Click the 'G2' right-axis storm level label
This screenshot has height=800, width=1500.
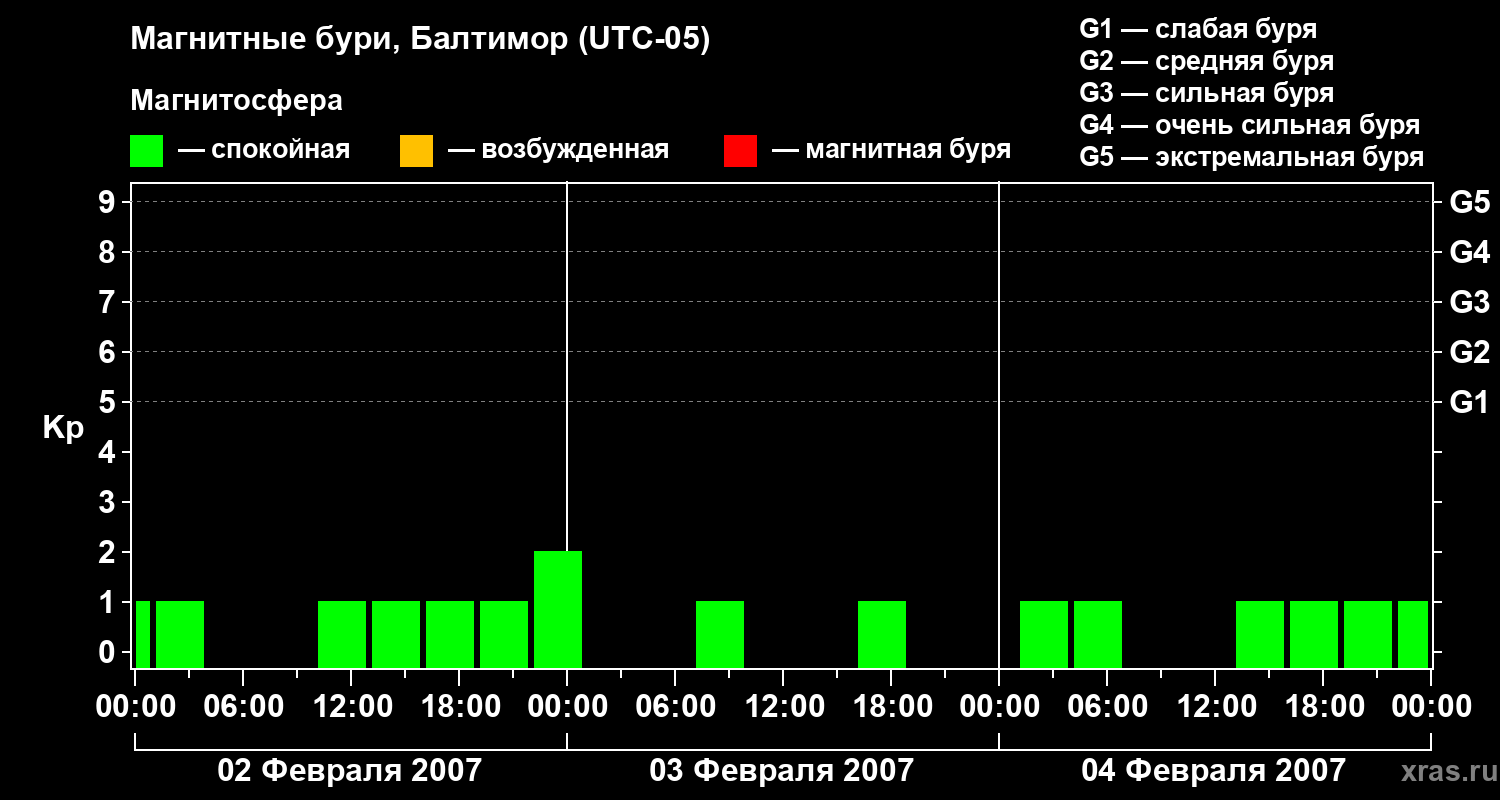coord(1470,352)
